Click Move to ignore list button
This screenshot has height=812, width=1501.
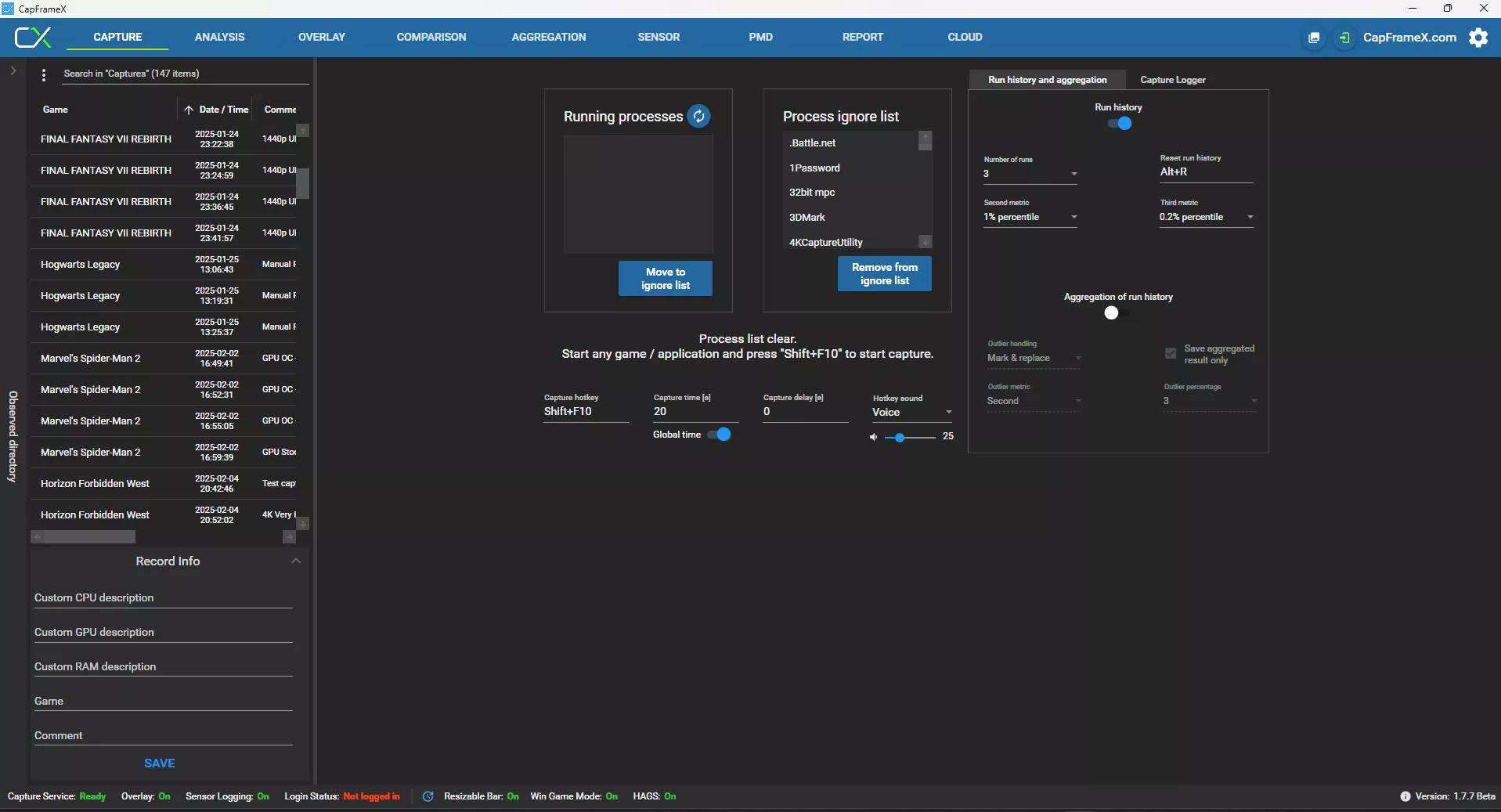point(665,279)
